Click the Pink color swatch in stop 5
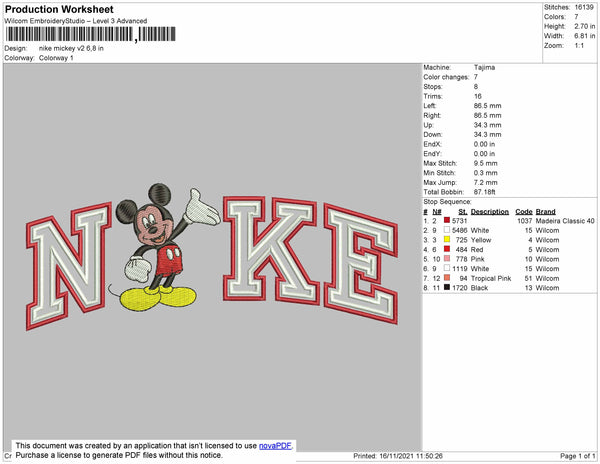The width and height of the screenshot is (600, 464). coord(447,259)
